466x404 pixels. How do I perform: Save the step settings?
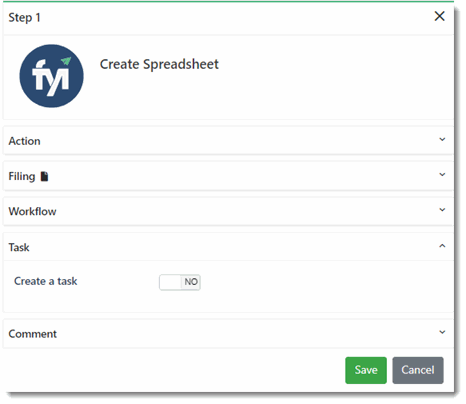[x=366, y=370]
